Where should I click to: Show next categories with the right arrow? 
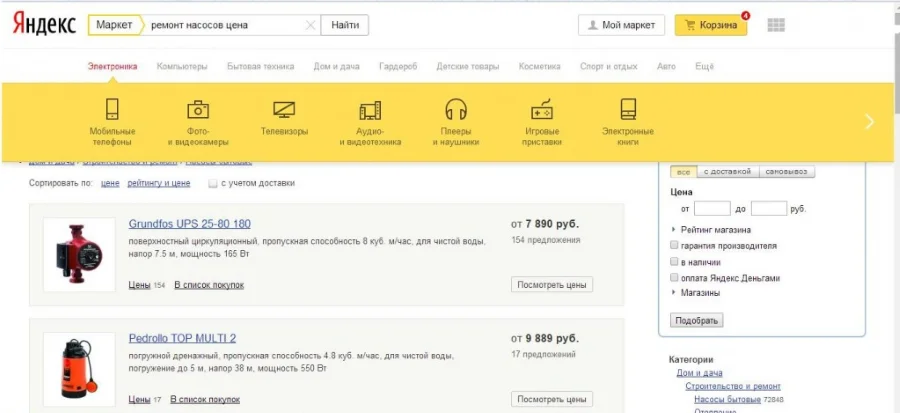[870, 122]
